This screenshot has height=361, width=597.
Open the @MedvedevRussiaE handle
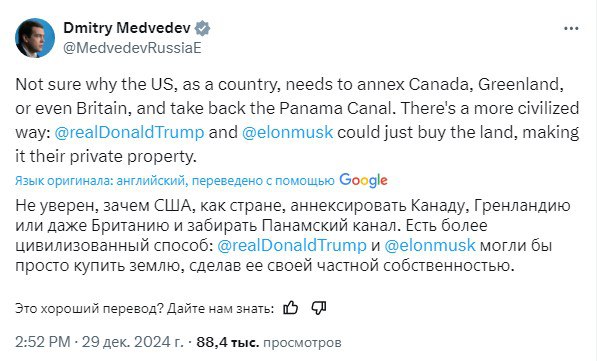tap(132, 48)
